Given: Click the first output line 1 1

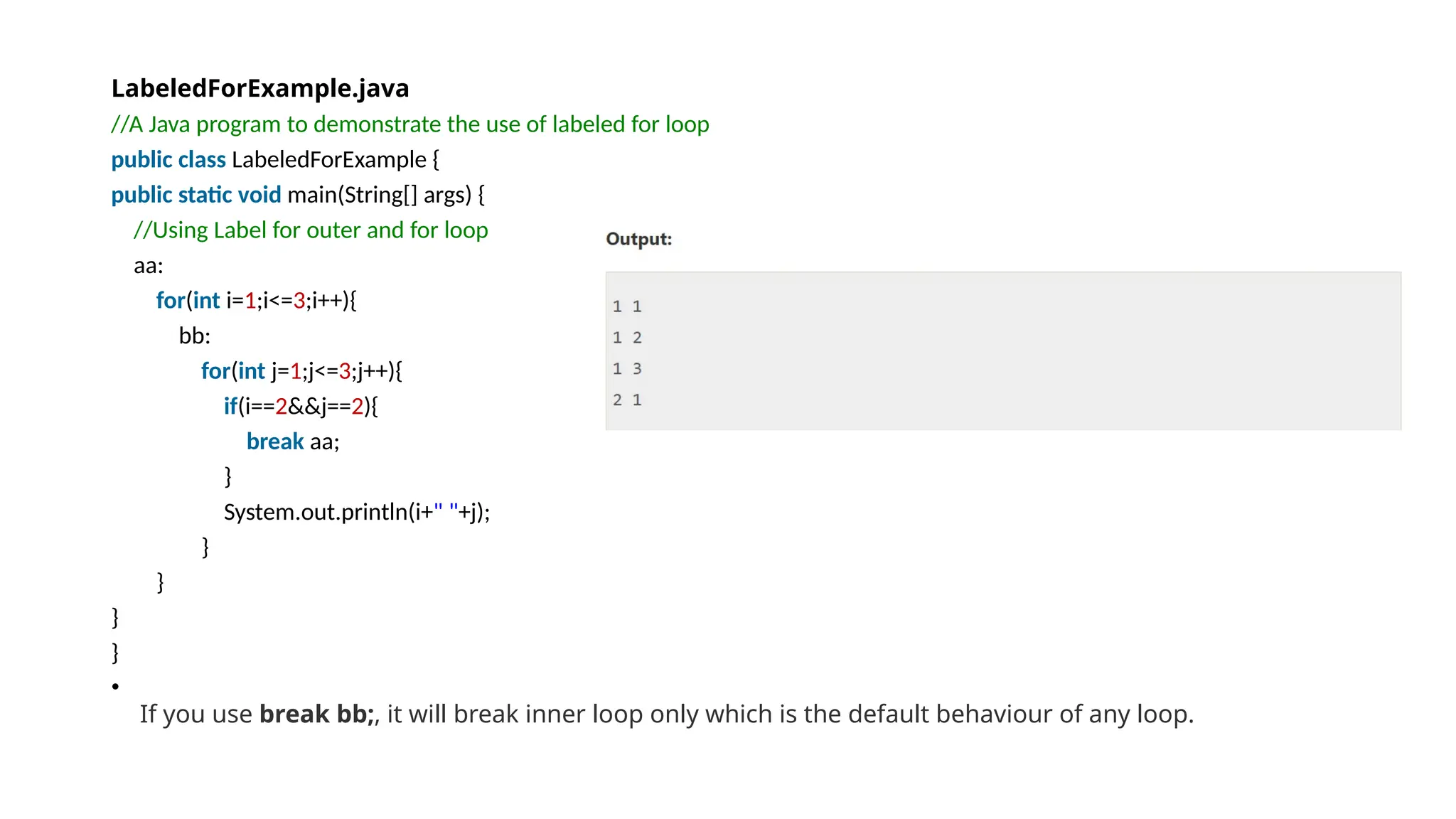Looking at the screenshot, I should [627, 306].
